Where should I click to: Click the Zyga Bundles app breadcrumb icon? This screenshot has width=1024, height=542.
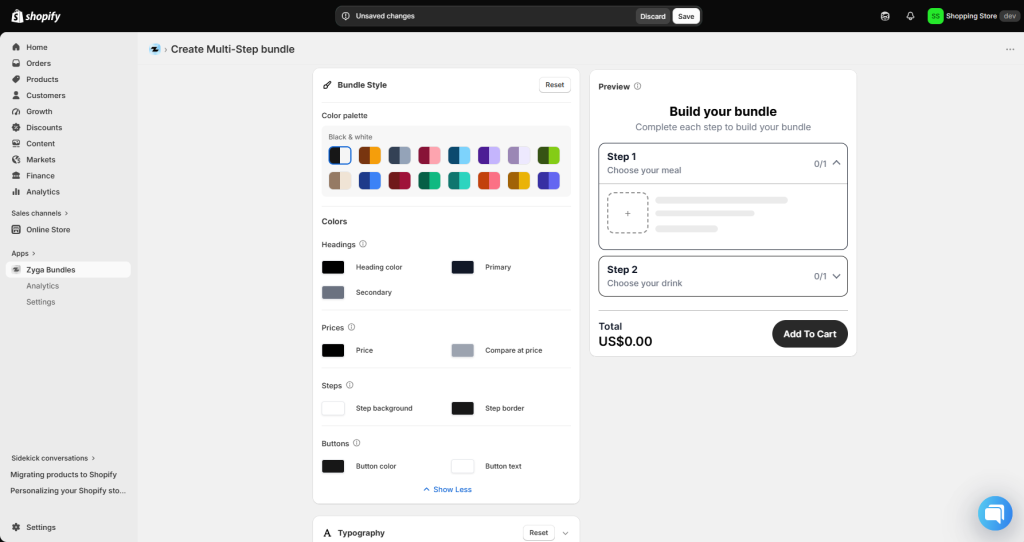pos(155,49)
